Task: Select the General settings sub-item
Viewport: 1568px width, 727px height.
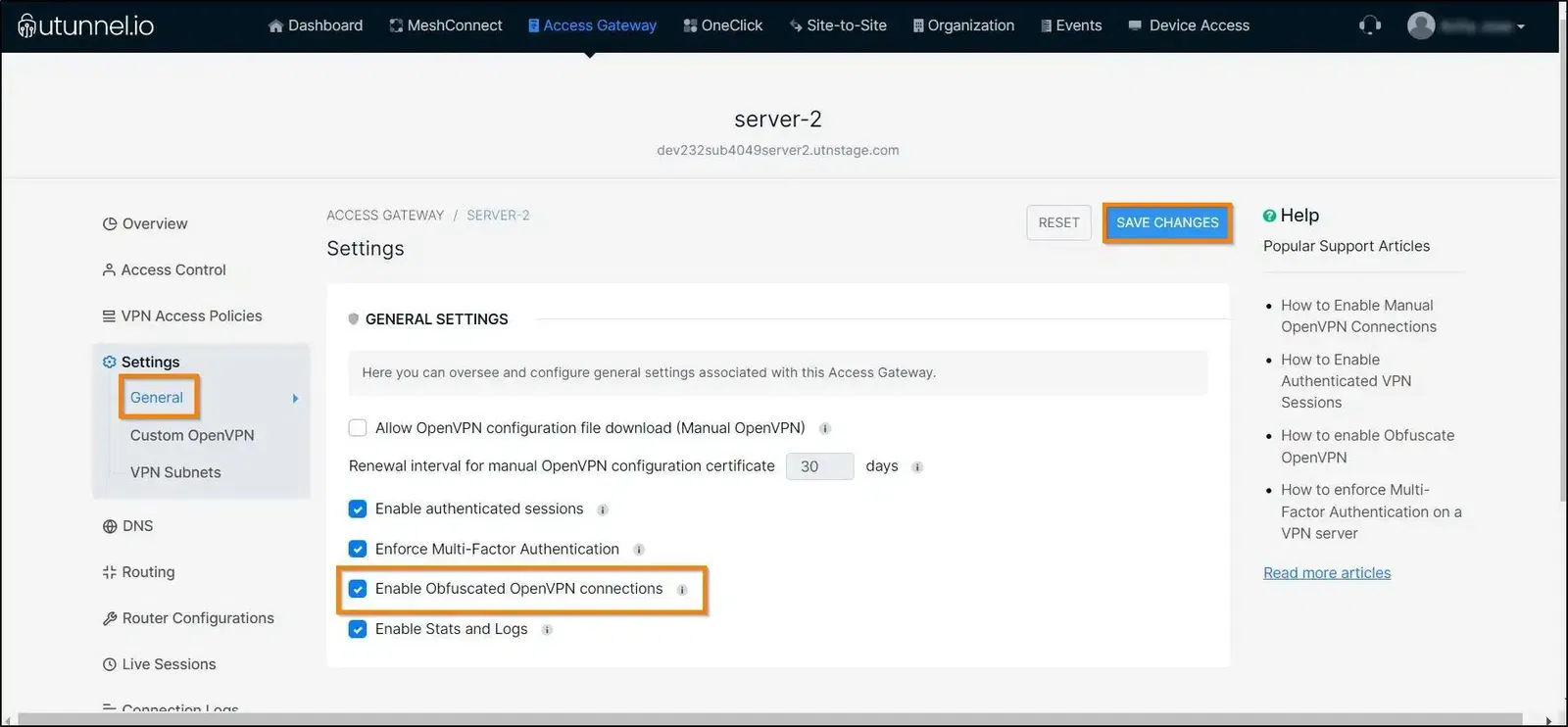Action: coord(157,397)
